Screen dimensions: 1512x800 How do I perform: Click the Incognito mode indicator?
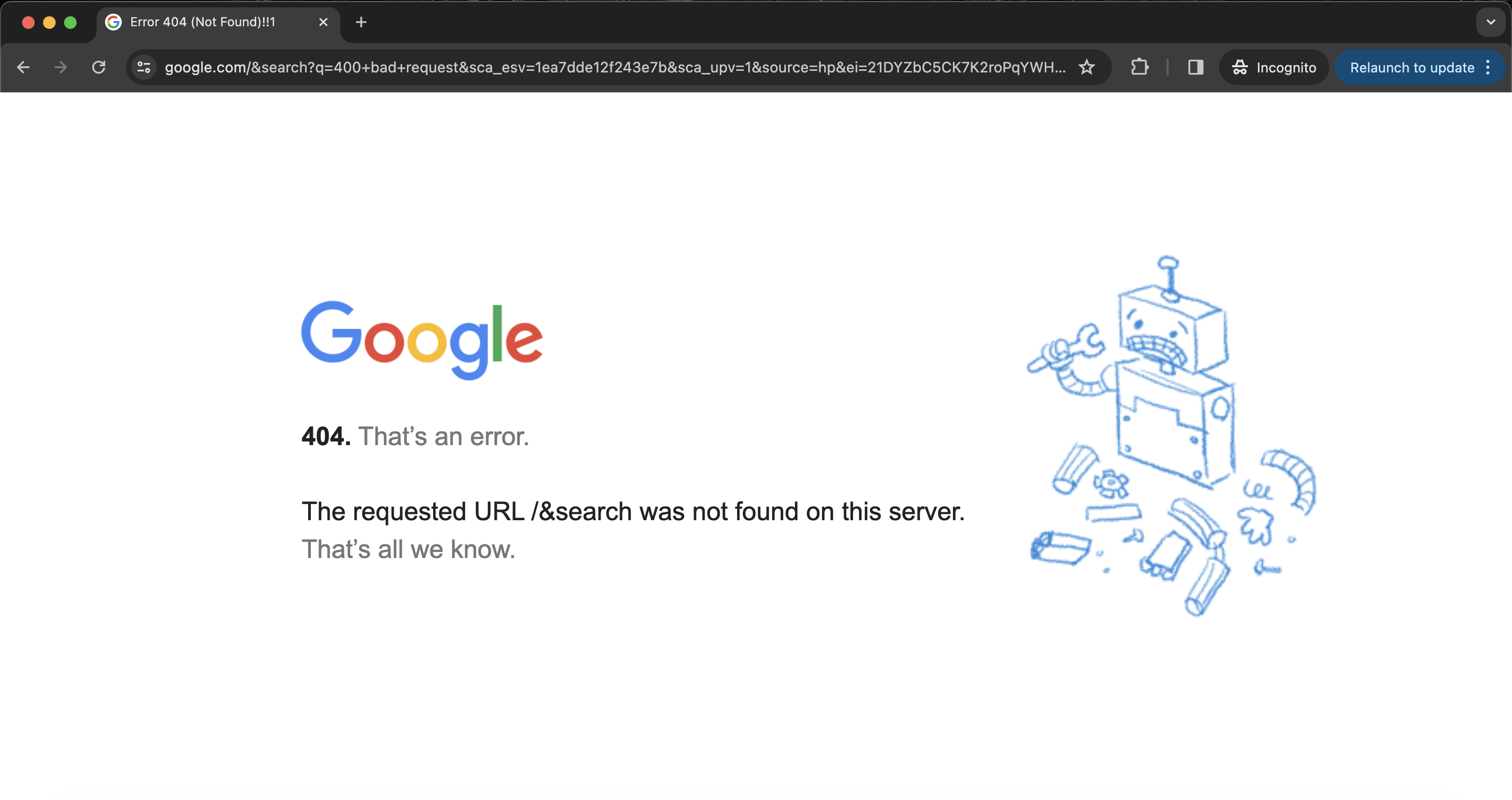pyautogui.click(x=1273, y=67)
